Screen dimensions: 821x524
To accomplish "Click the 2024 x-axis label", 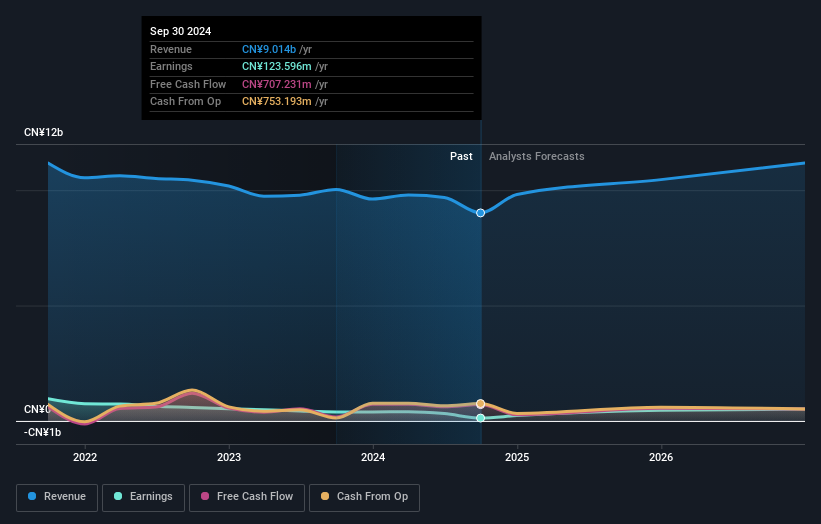I will (373, 457).
